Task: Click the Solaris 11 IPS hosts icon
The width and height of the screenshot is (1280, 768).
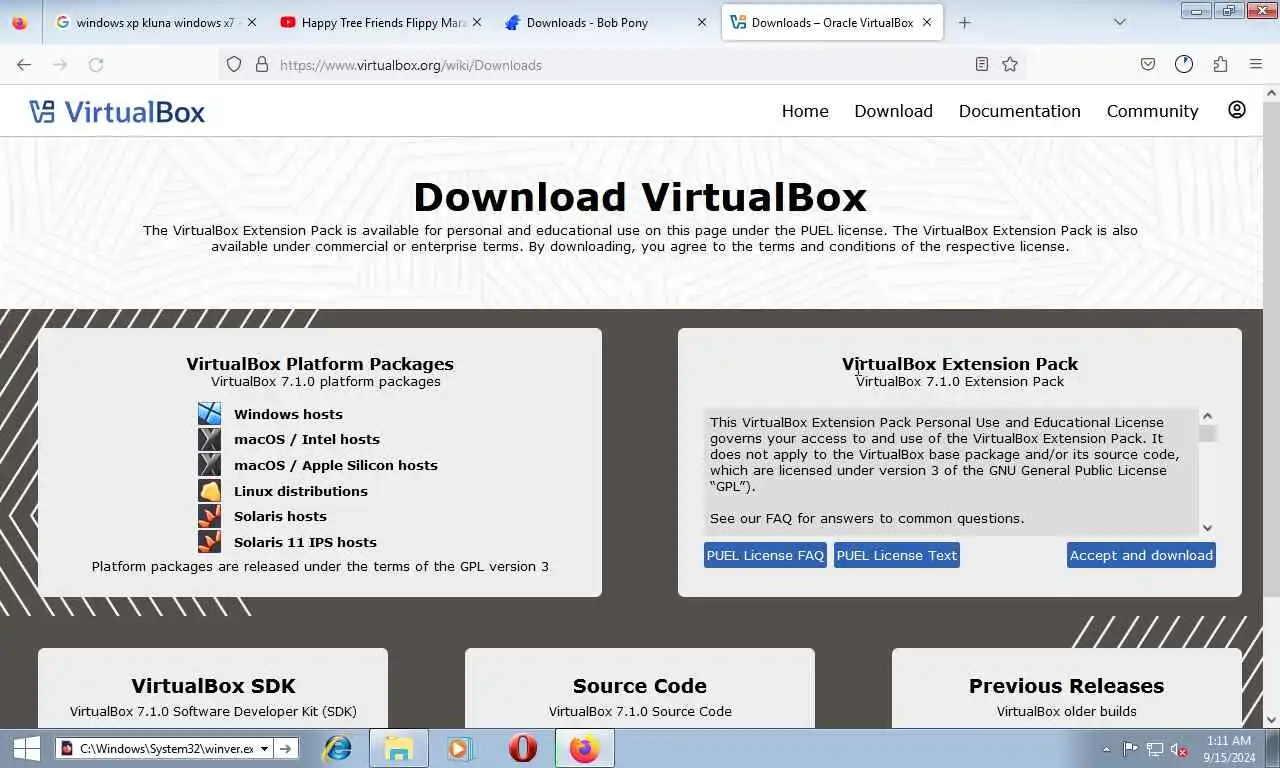Action: [209, 542]
